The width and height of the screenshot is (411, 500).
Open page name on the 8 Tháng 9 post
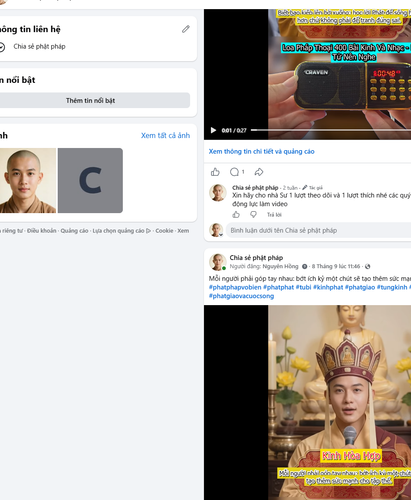(256, 258)
